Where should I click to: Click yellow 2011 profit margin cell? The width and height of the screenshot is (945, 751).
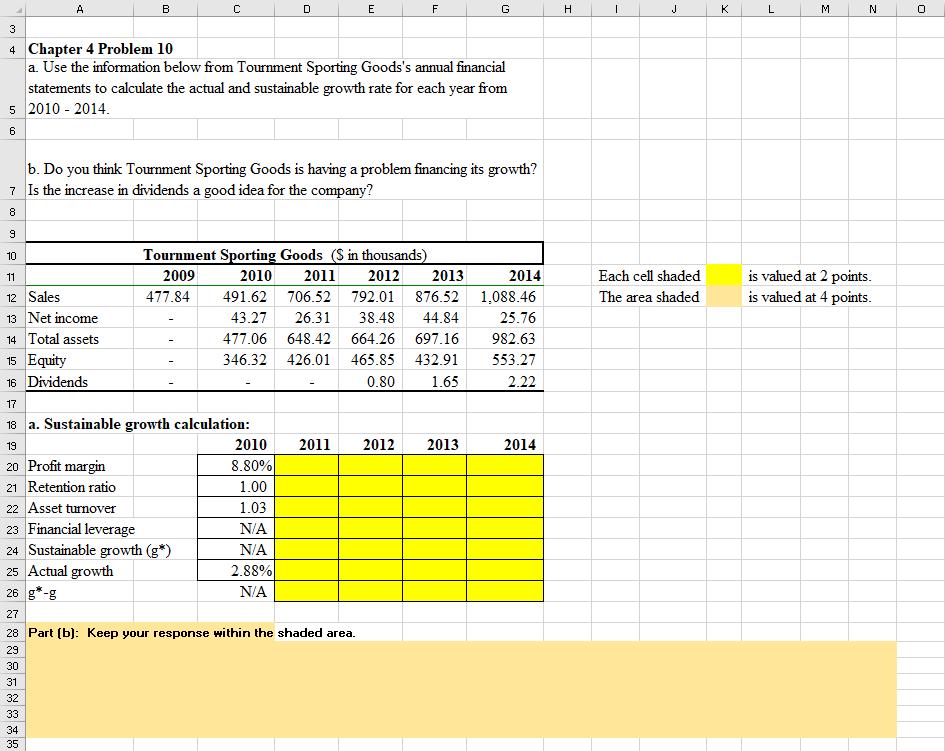[307, 465]
